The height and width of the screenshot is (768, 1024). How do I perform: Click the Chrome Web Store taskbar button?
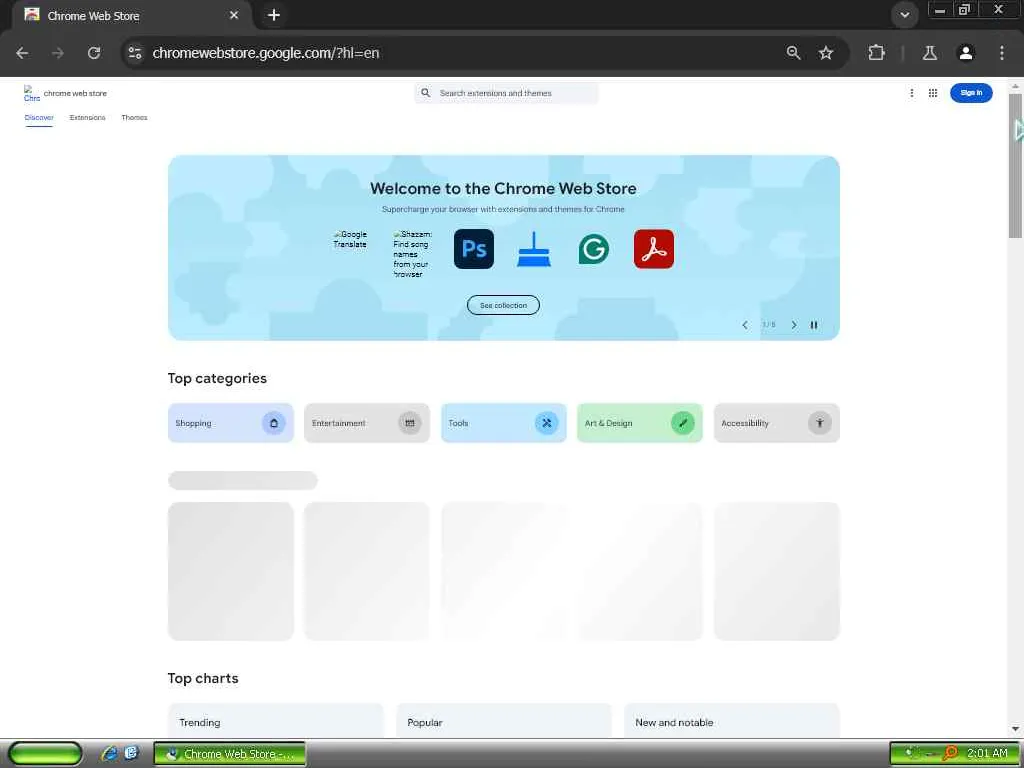coord(230,754)
